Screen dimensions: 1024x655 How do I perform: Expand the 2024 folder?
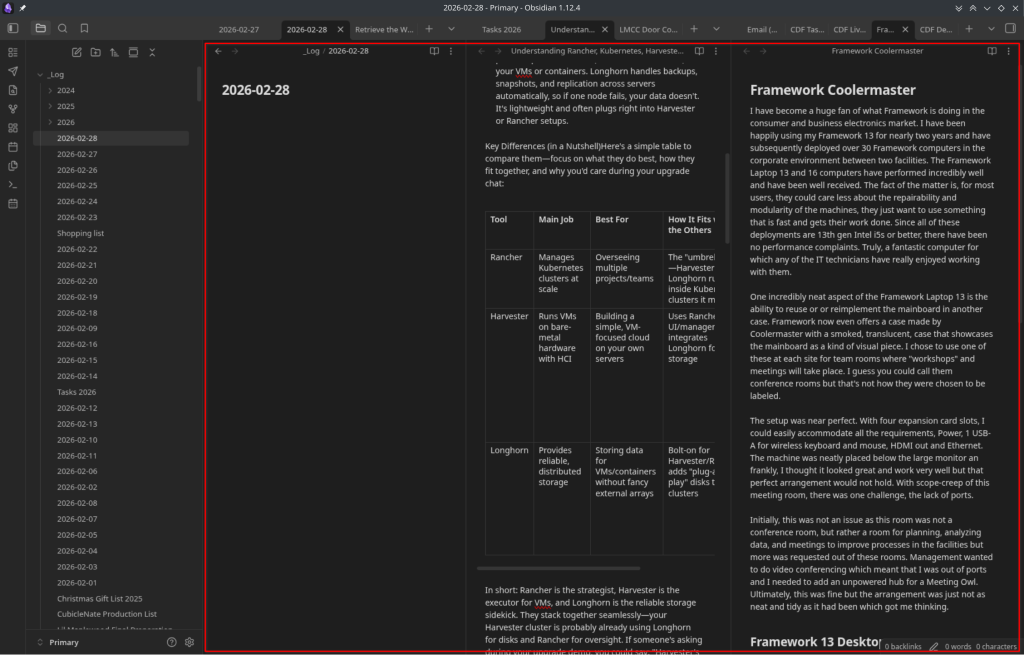point(50,90)
